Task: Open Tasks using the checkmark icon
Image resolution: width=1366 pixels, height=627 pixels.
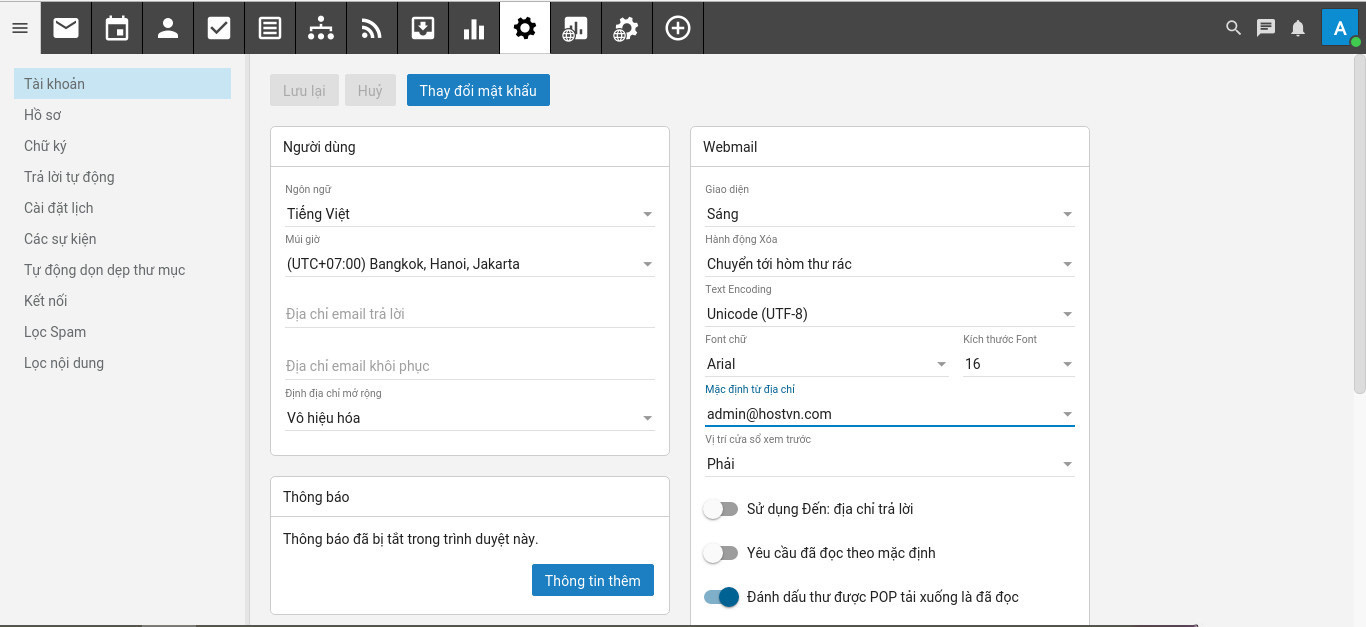Action: point(219,28)
